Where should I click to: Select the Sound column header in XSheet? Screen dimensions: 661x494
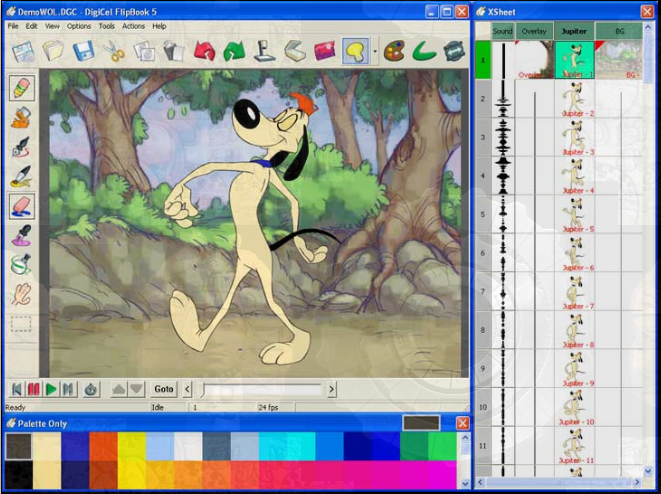pyautogui.click(x=502, y=31)
